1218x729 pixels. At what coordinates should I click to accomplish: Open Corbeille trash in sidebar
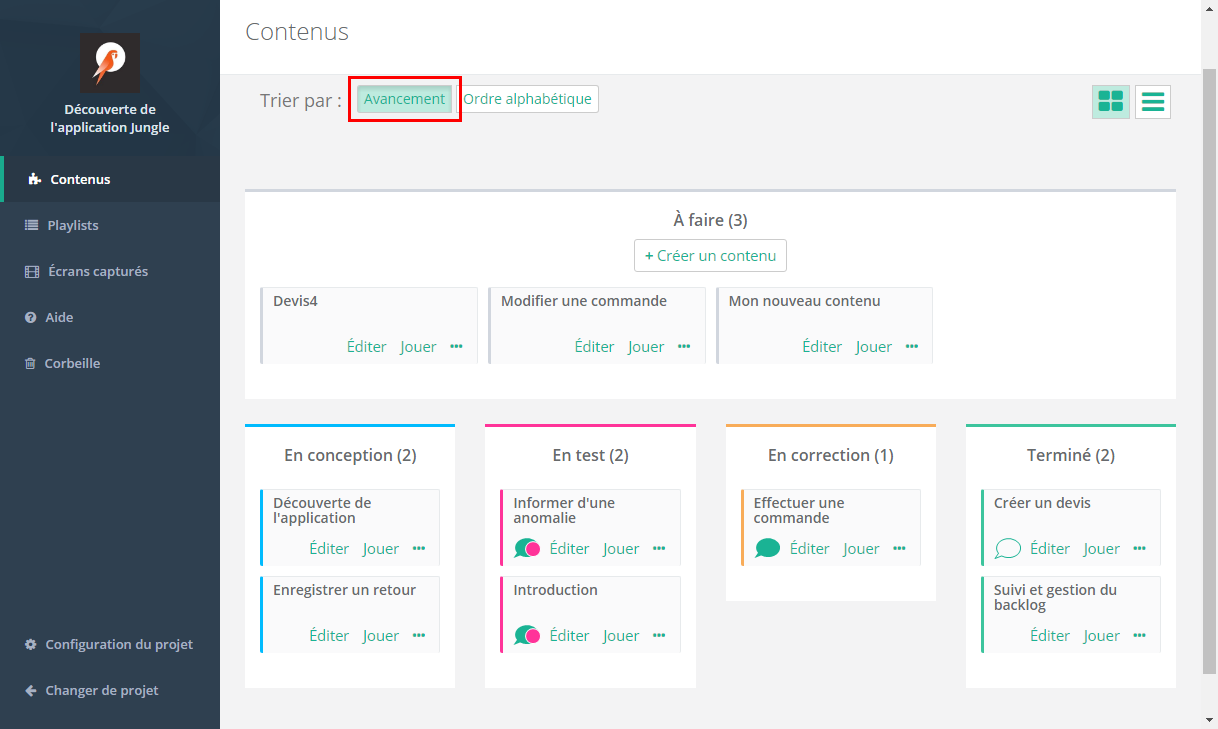point(72,363)
